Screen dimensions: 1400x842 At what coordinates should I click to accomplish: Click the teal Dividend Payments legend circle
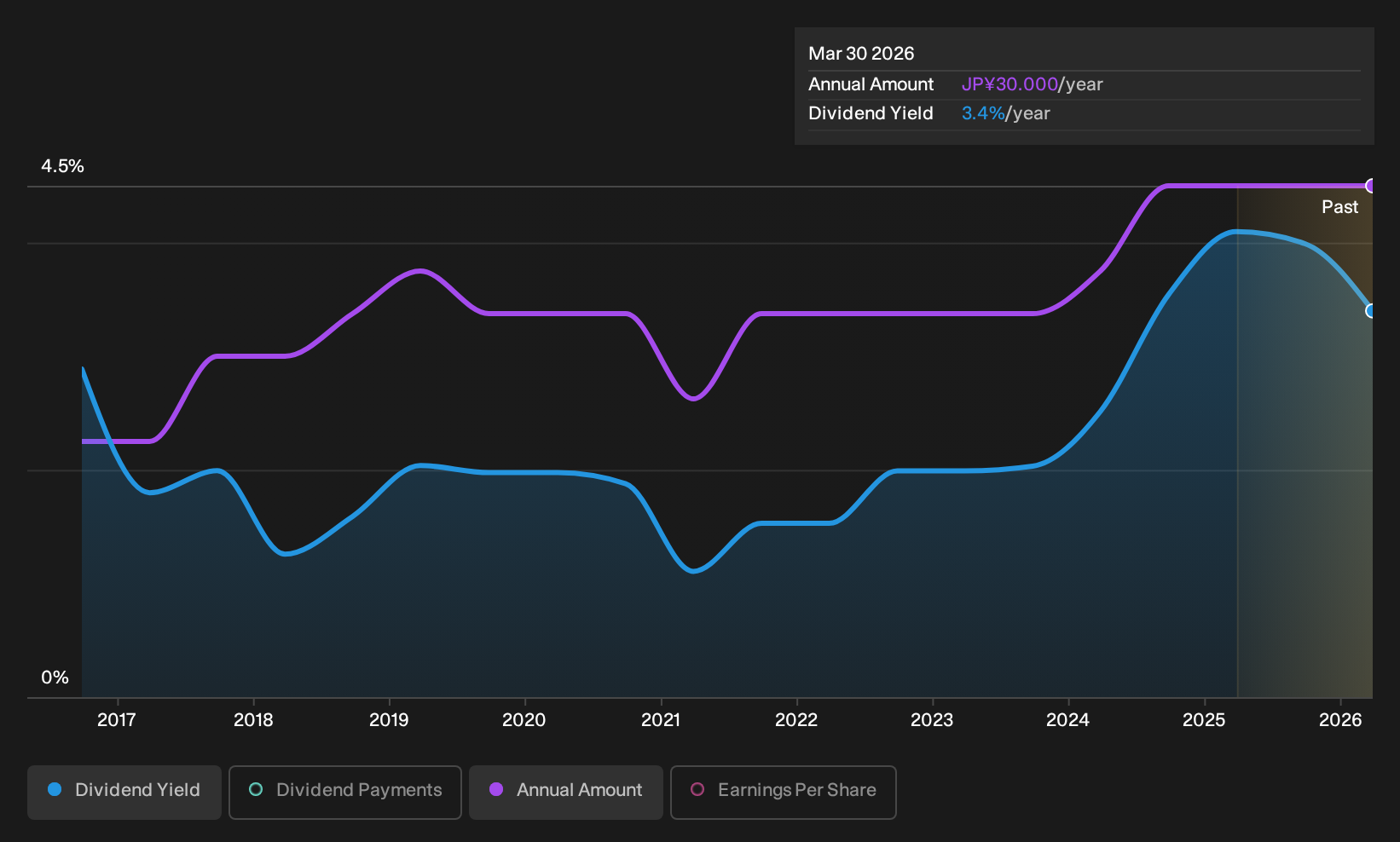(x=256, y=790)
